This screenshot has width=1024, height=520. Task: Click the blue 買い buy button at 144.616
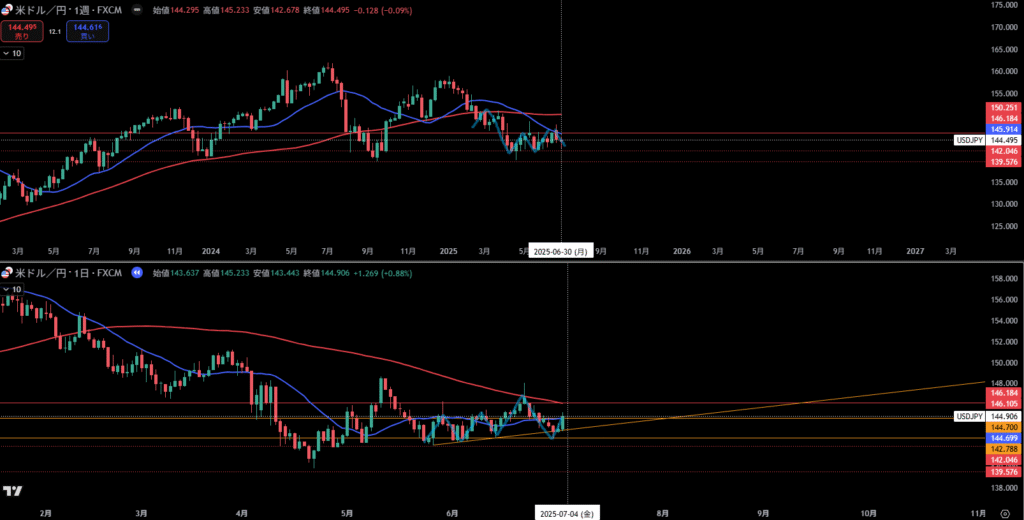[x=87, y=31]
